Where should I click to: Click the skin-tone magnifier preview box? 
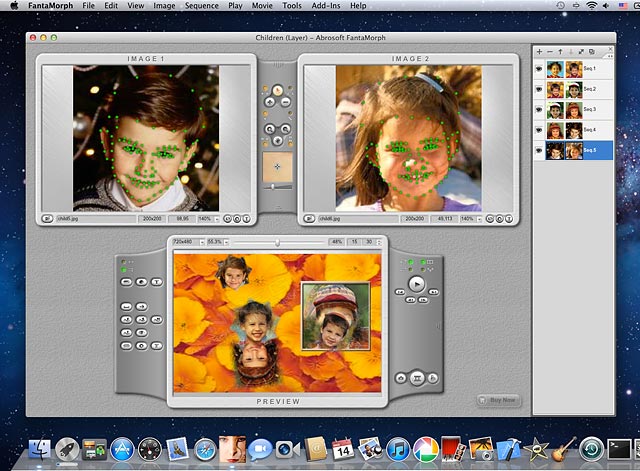[x=278, y=167]
